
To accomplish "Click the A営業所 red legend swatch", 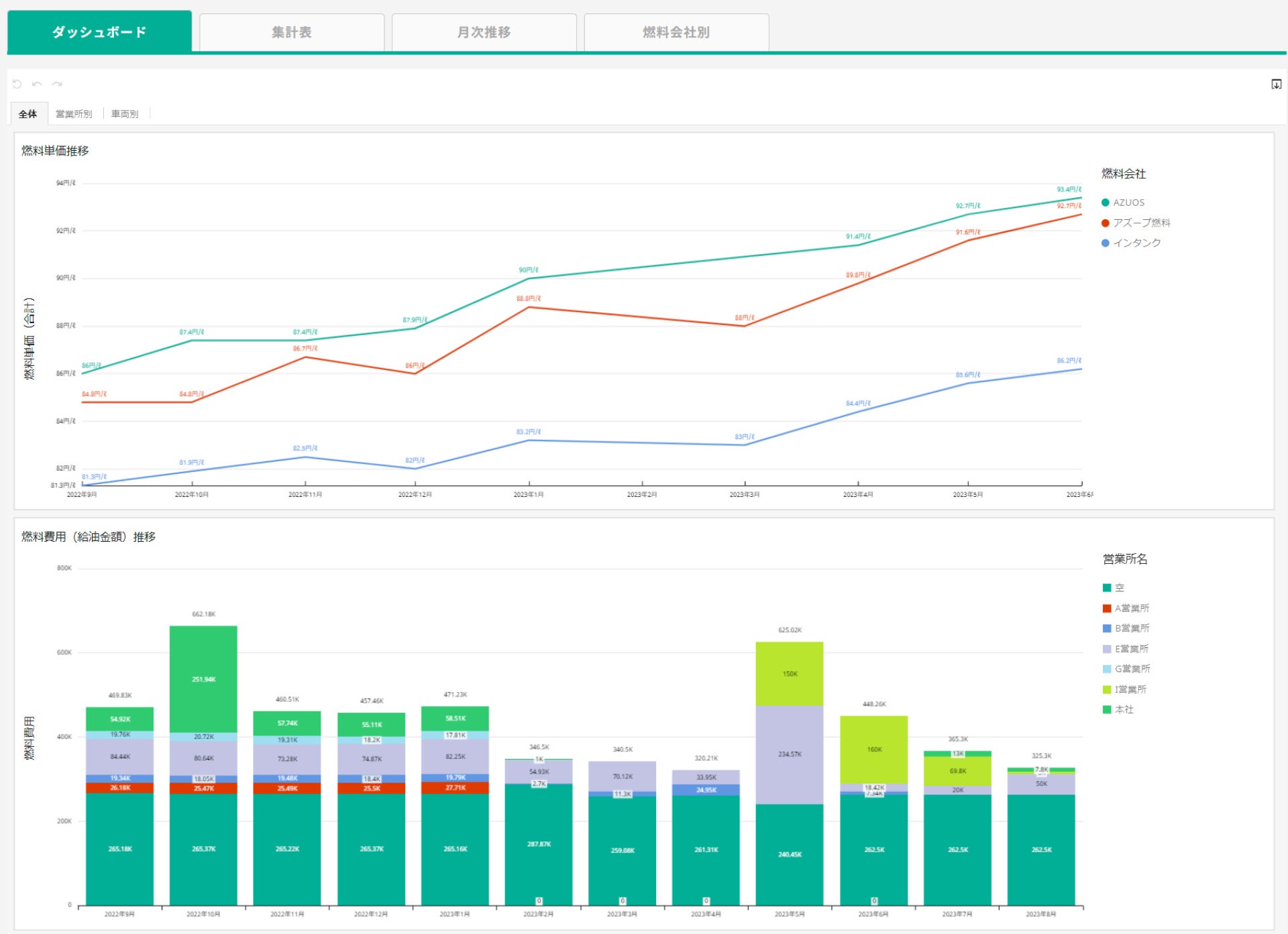I will [1107, 608].
